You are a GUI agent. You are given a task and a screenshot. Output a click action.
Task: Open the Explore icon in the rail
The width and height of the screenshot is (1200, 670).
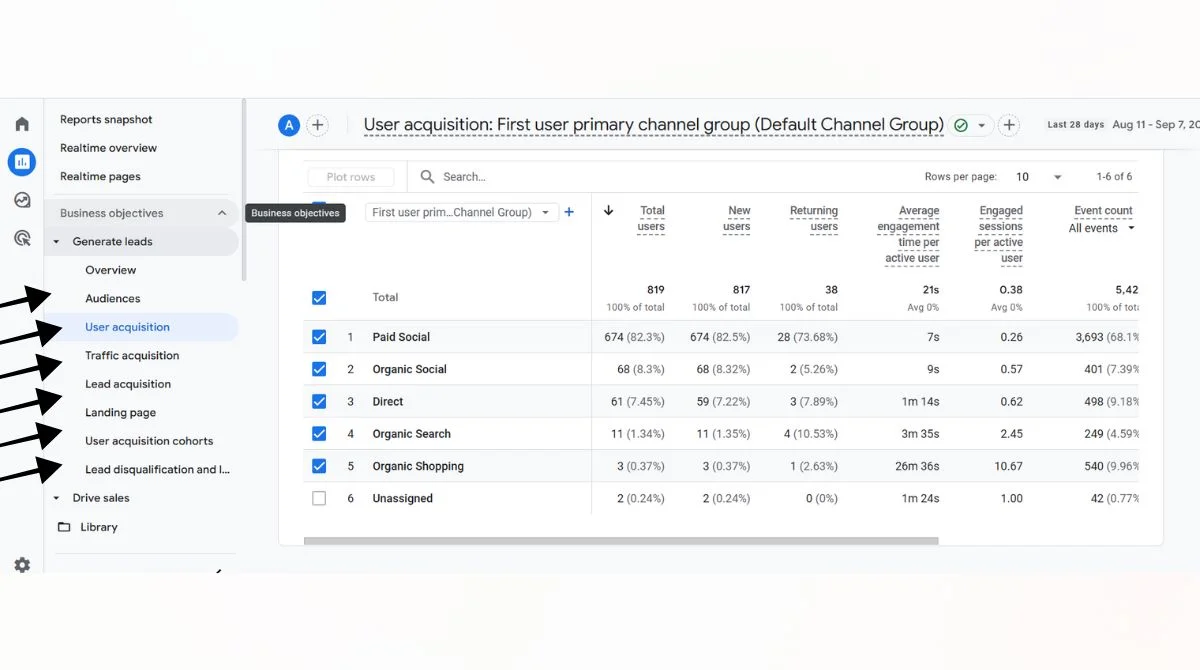22,200
